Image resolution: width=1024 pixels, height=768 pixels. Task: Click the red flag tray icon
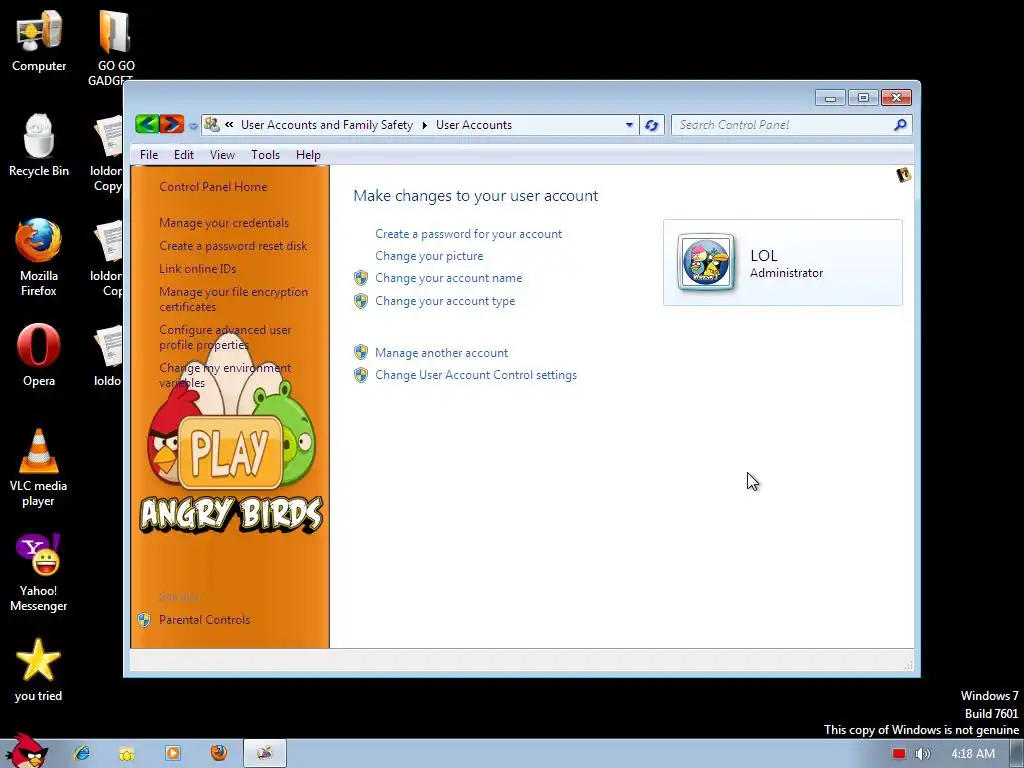(899, 754)
